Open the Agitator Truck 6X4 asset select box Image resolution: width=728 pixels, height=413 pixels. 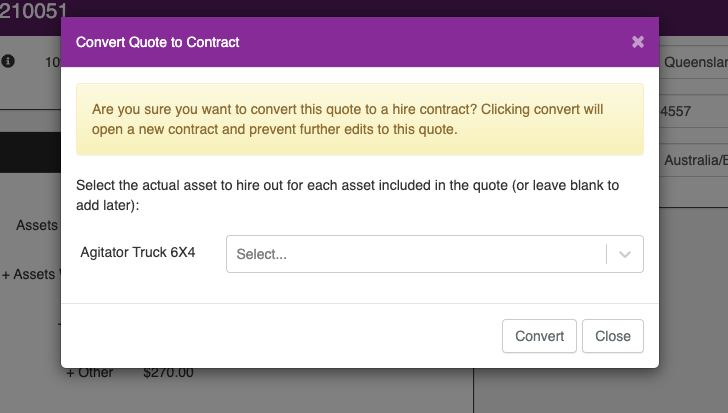click(435, 254)
